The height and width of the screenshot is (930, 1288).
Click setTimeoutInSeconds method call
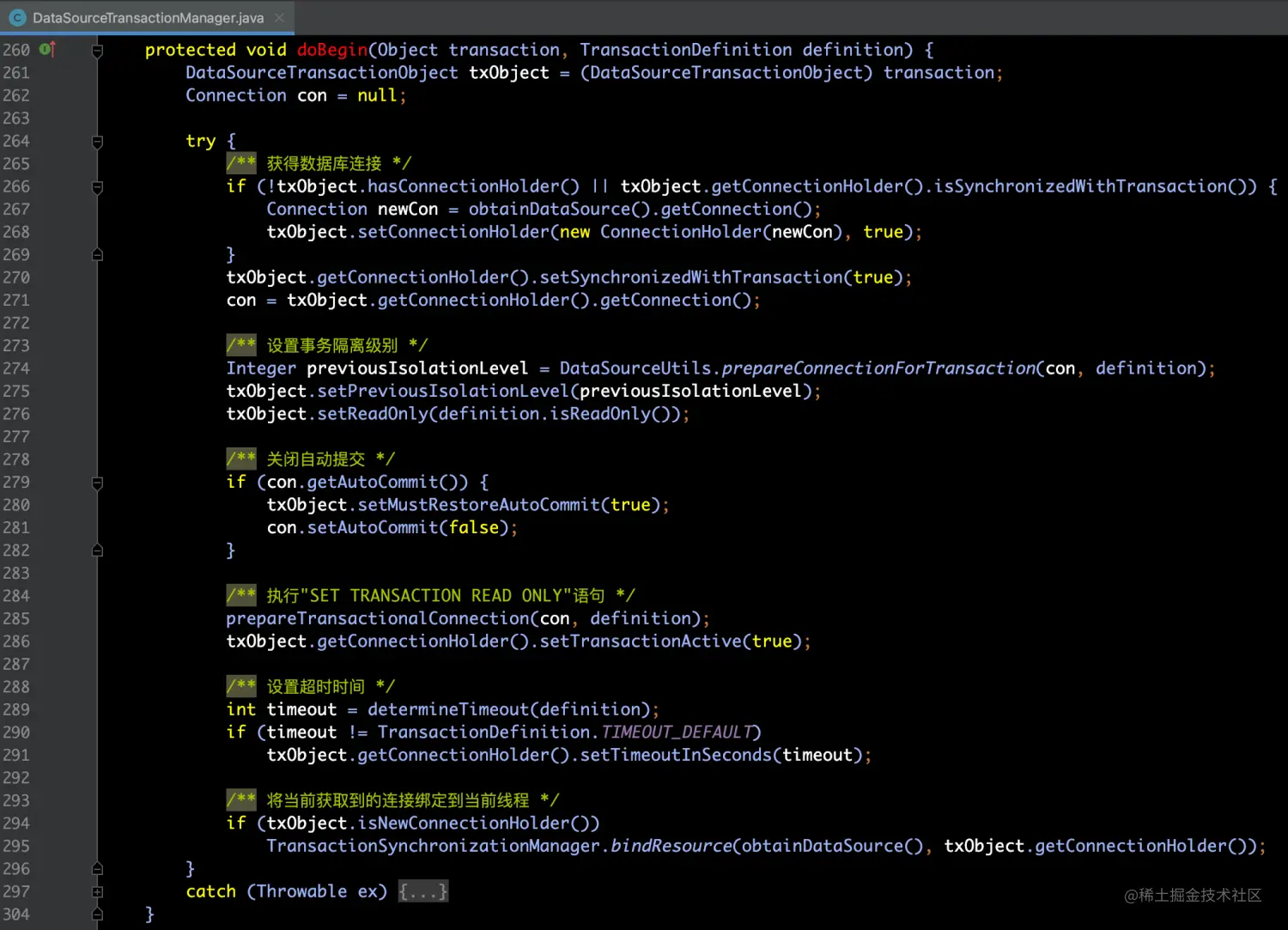pos(676,755)
